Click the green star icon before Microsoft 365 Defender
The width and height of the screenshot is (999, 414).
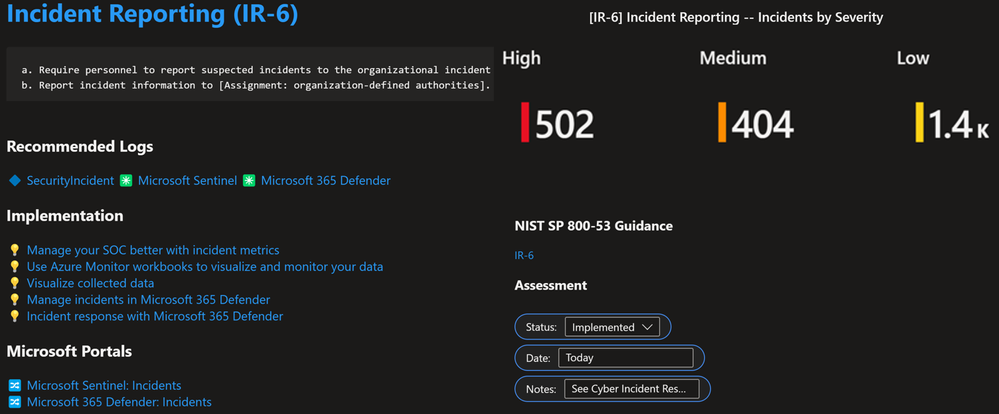pyautogui.click(x=249, y=181)
